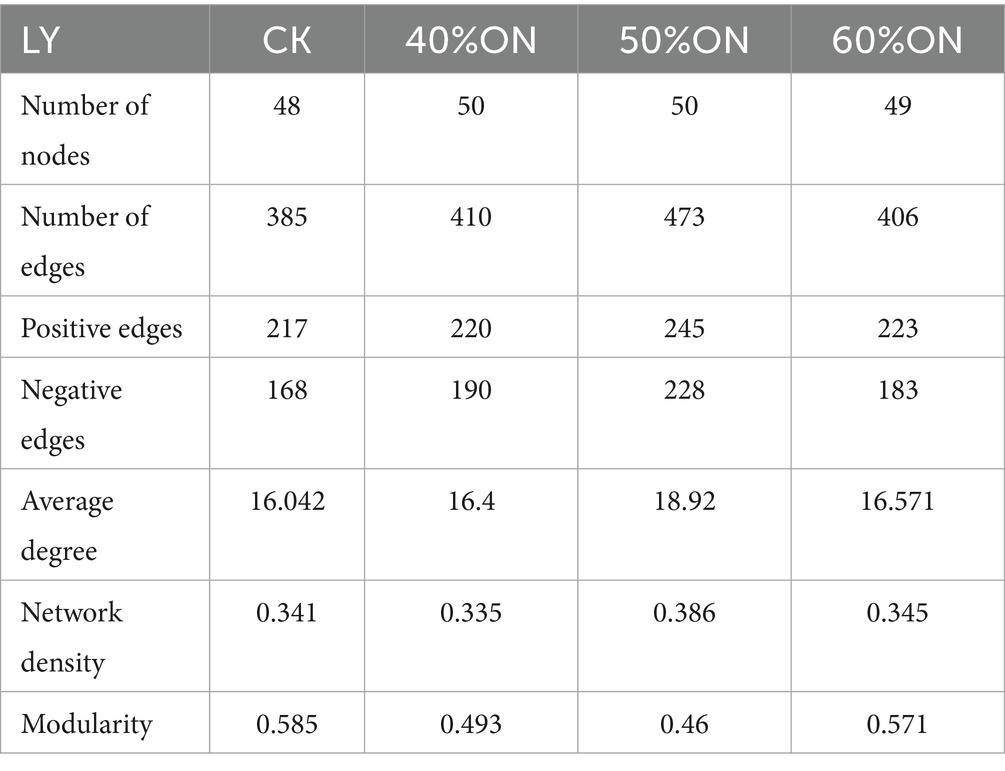Screen dimensions: 1005x771
Task: Click the value 473 in the edges row
Action: [684, 216]
